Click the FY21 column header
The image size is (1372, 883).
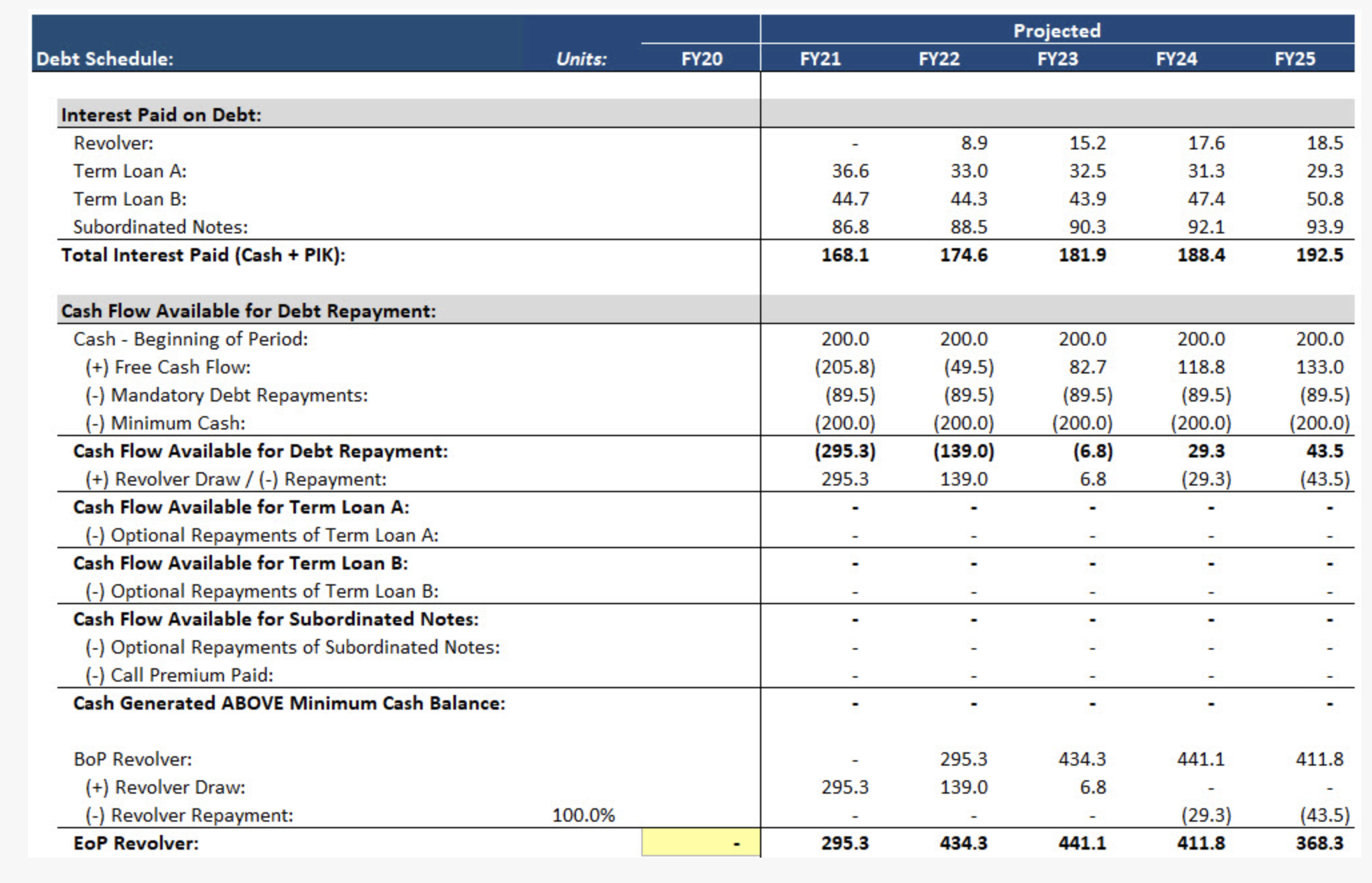[820, 59]
